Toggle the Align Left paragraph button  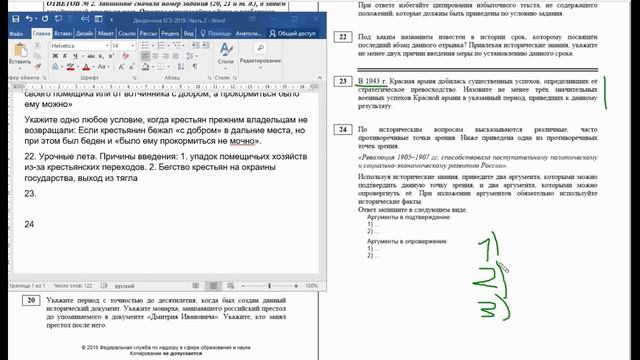pos(145,56)
